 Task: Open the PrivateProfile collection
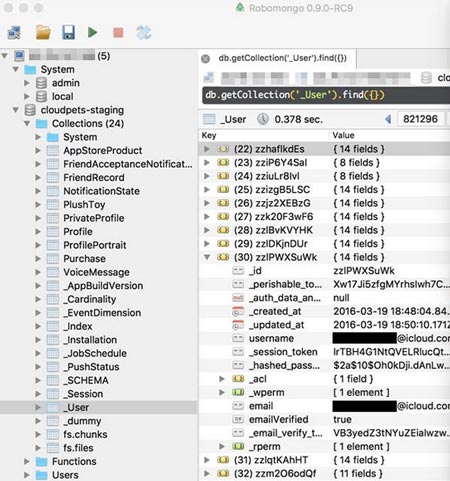(x=94, y=218)
